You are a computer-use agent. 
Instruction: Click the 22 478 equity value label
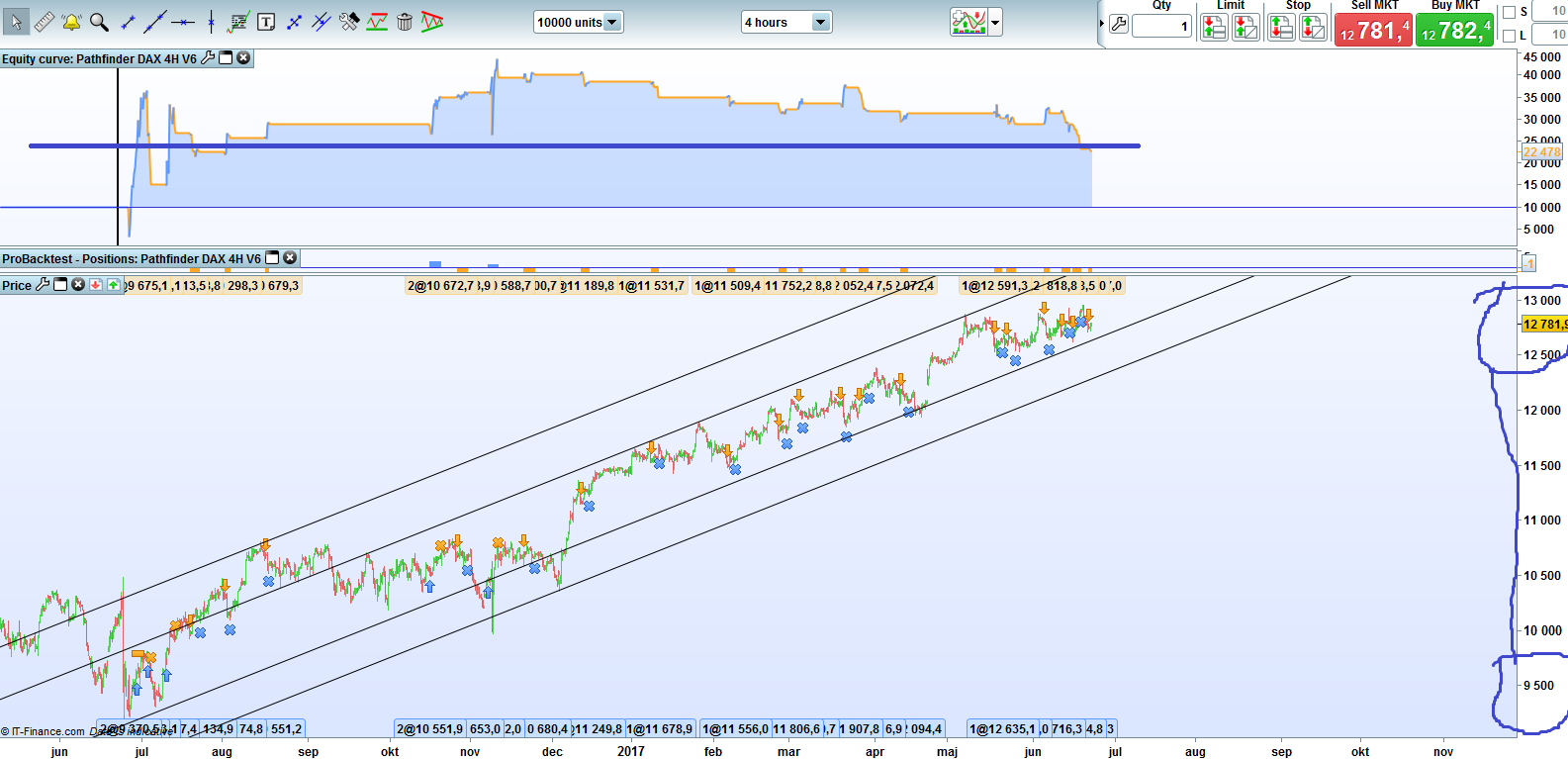(1541, 151)
